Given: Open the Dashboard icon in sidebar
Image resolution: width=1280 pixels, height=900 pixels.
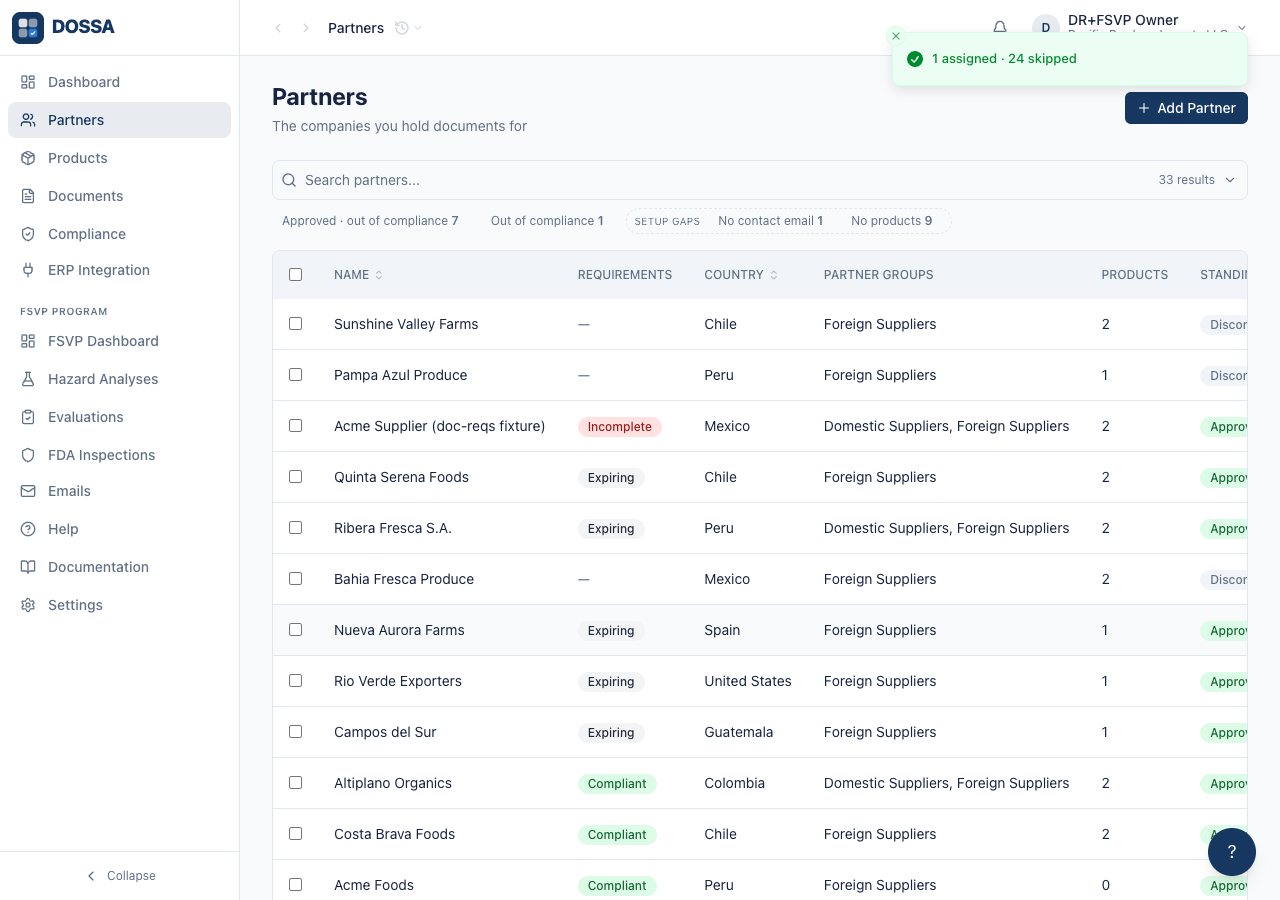Looking at the screenshot, I should click(28, 82).
